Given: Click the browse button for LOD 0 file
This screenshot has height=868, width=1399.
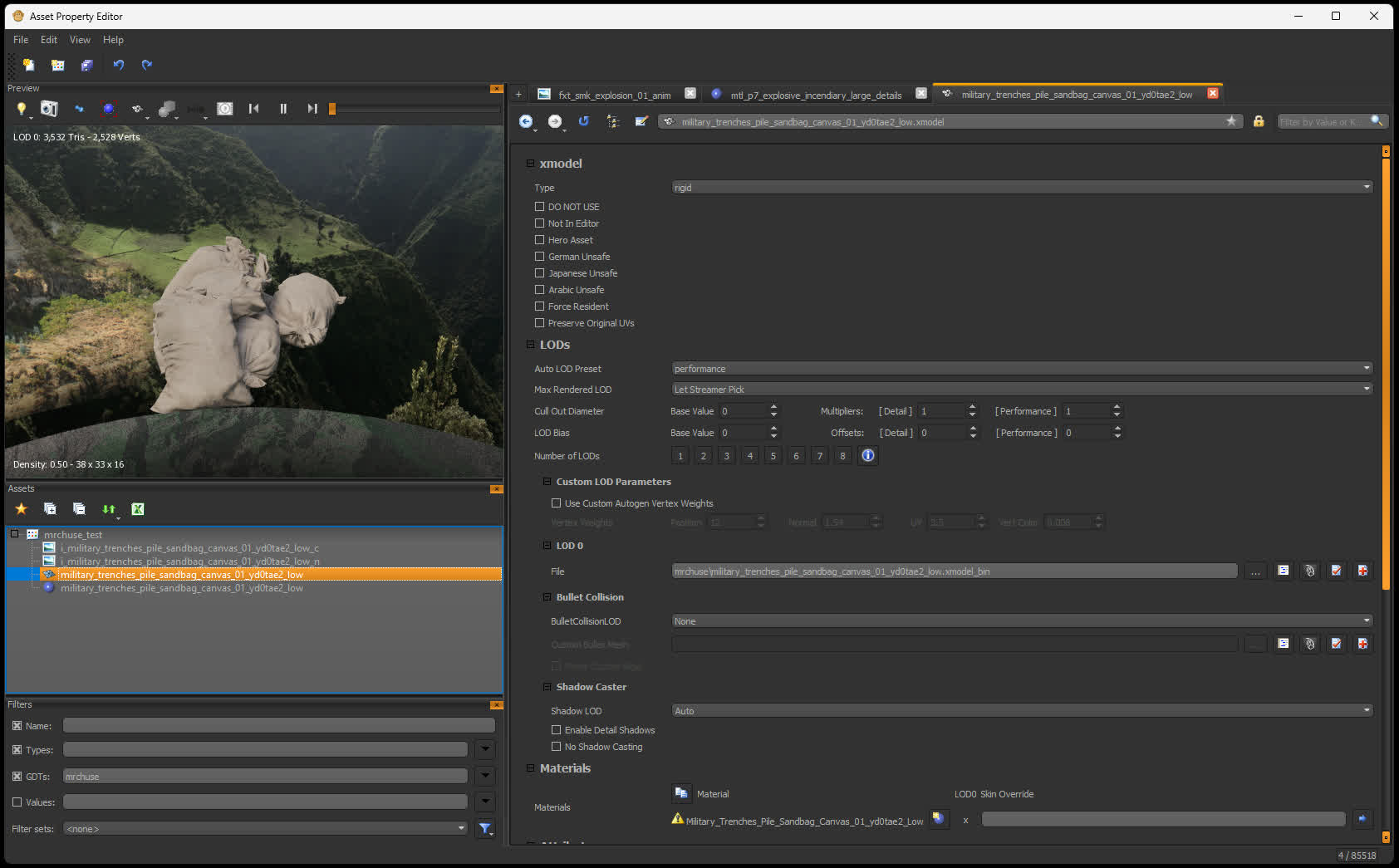Looking at the screenshot, I should 1255,571.
